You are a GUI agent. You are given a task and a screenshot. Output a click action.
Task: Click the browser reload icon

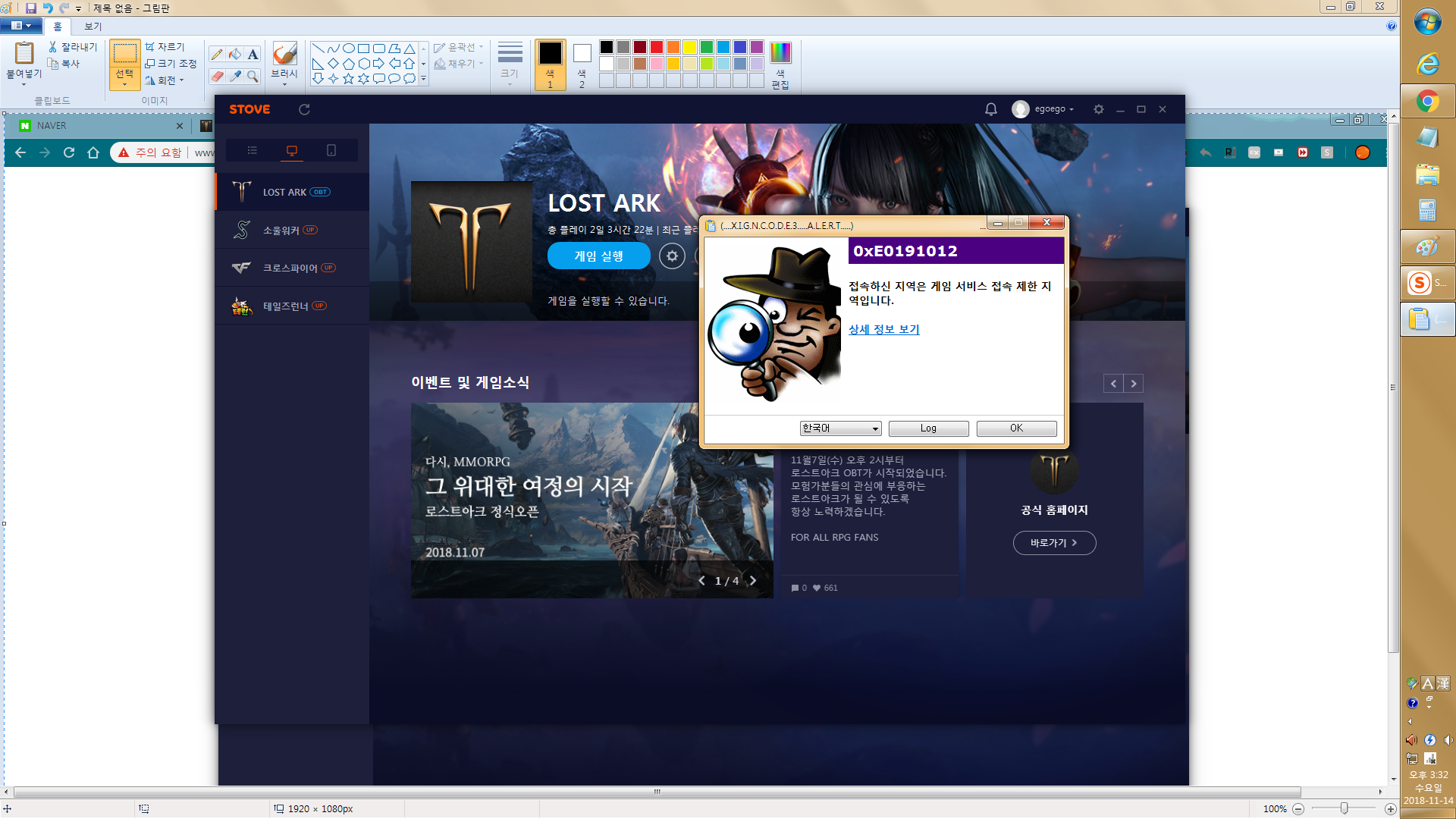(x=69, y=152)
